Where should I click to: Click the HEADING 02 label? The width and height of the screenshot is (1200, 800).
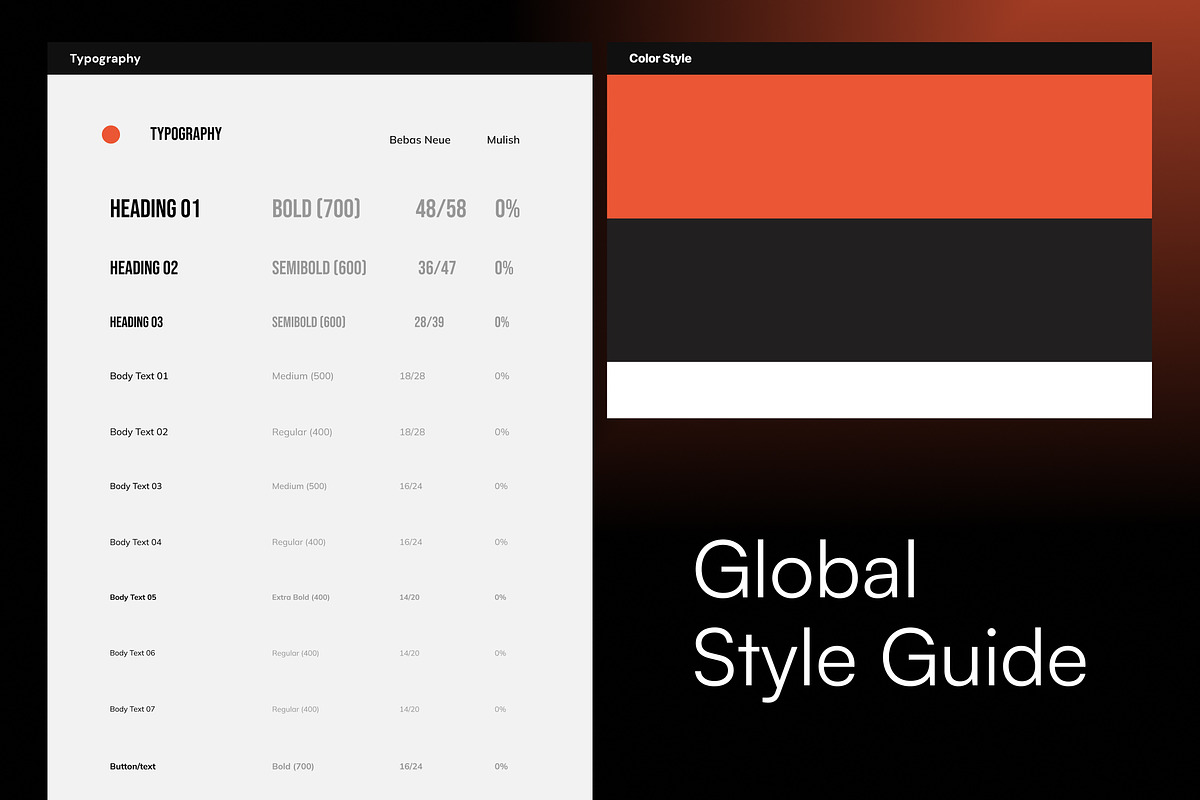coord(144,268)
